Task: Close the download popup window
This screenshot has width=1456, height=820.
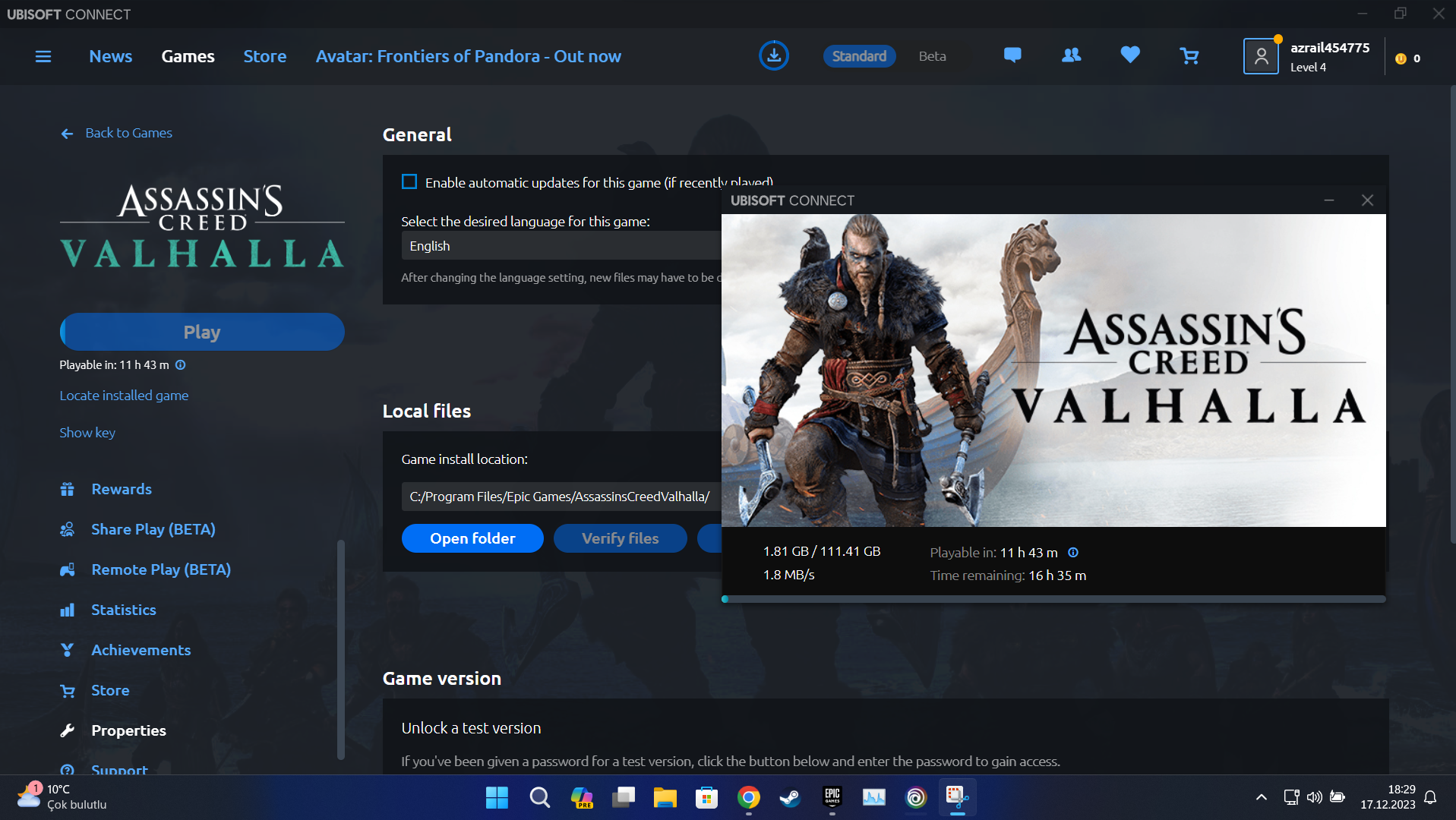Action: (x=1367, y=200)
